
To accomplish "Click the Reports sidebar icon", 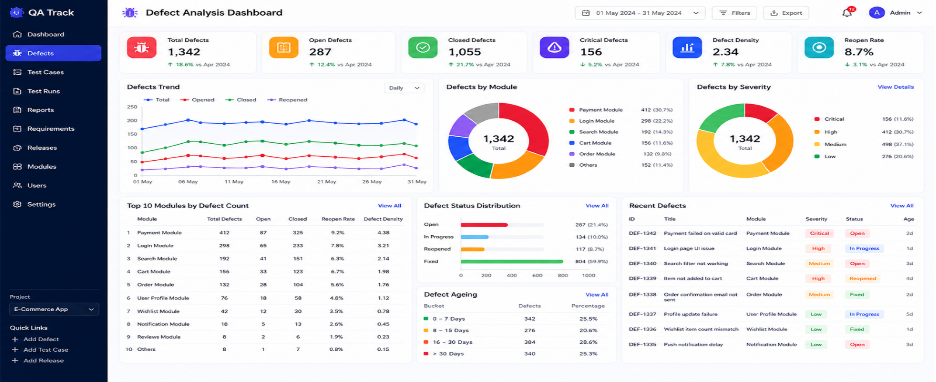I will [x=17, y=110].
